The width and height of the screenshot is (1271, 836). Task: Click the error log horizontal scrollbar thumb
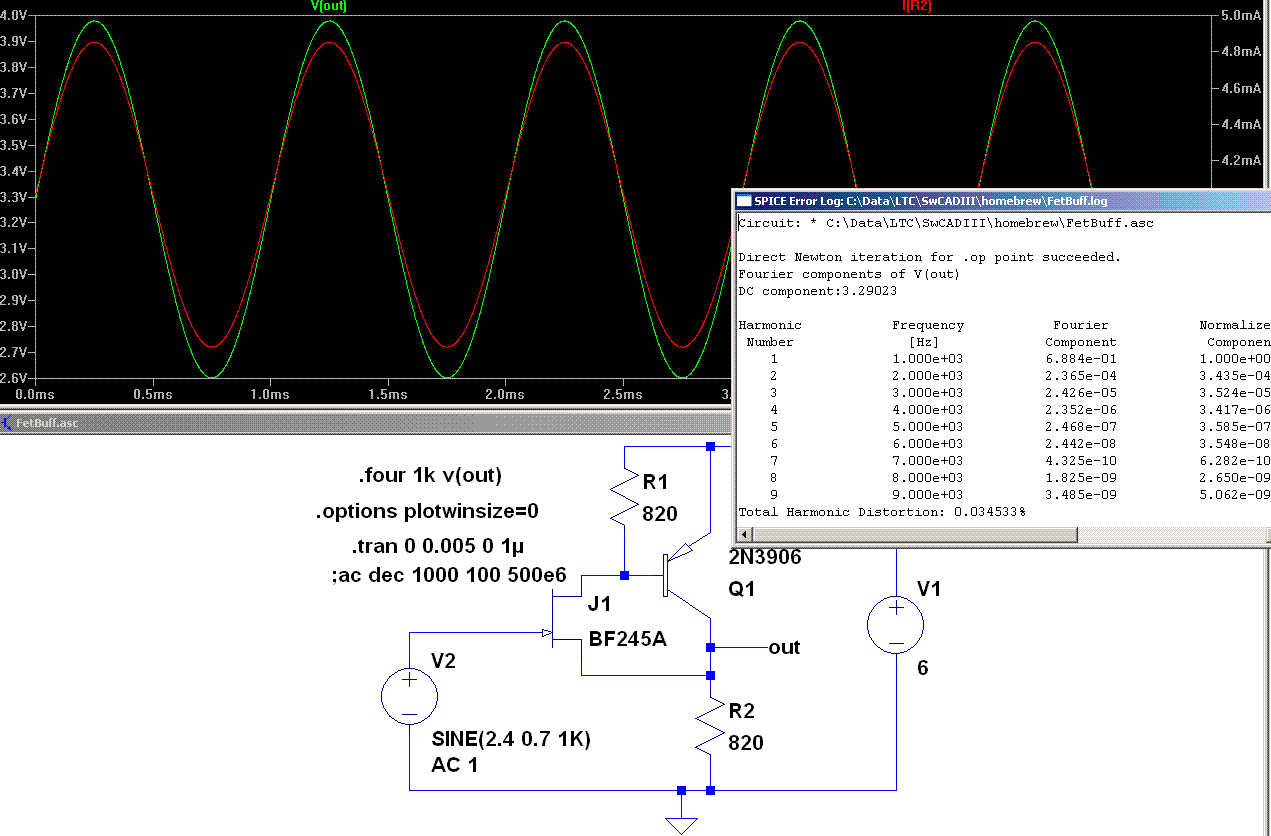pos(915,535)
